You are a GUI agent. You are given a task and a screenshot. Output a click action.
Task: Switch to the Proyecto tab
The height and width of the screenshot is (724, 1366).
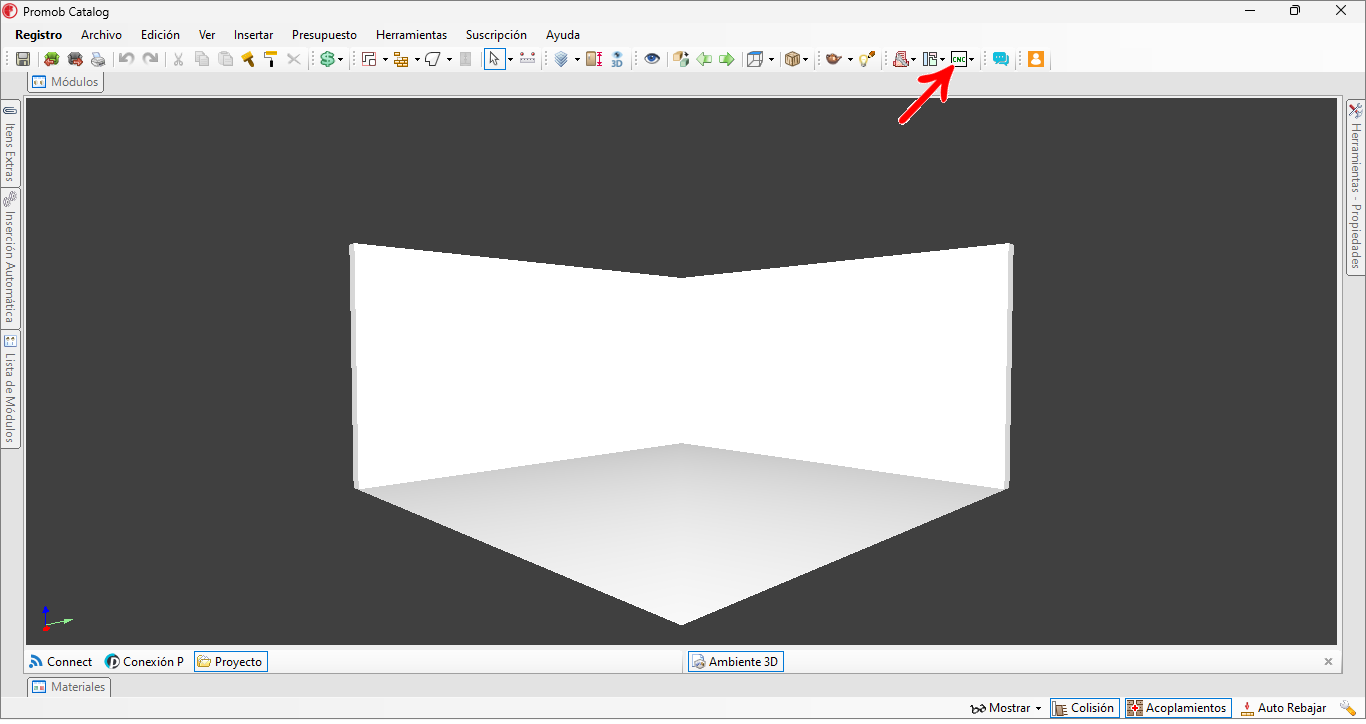(230, 661)
